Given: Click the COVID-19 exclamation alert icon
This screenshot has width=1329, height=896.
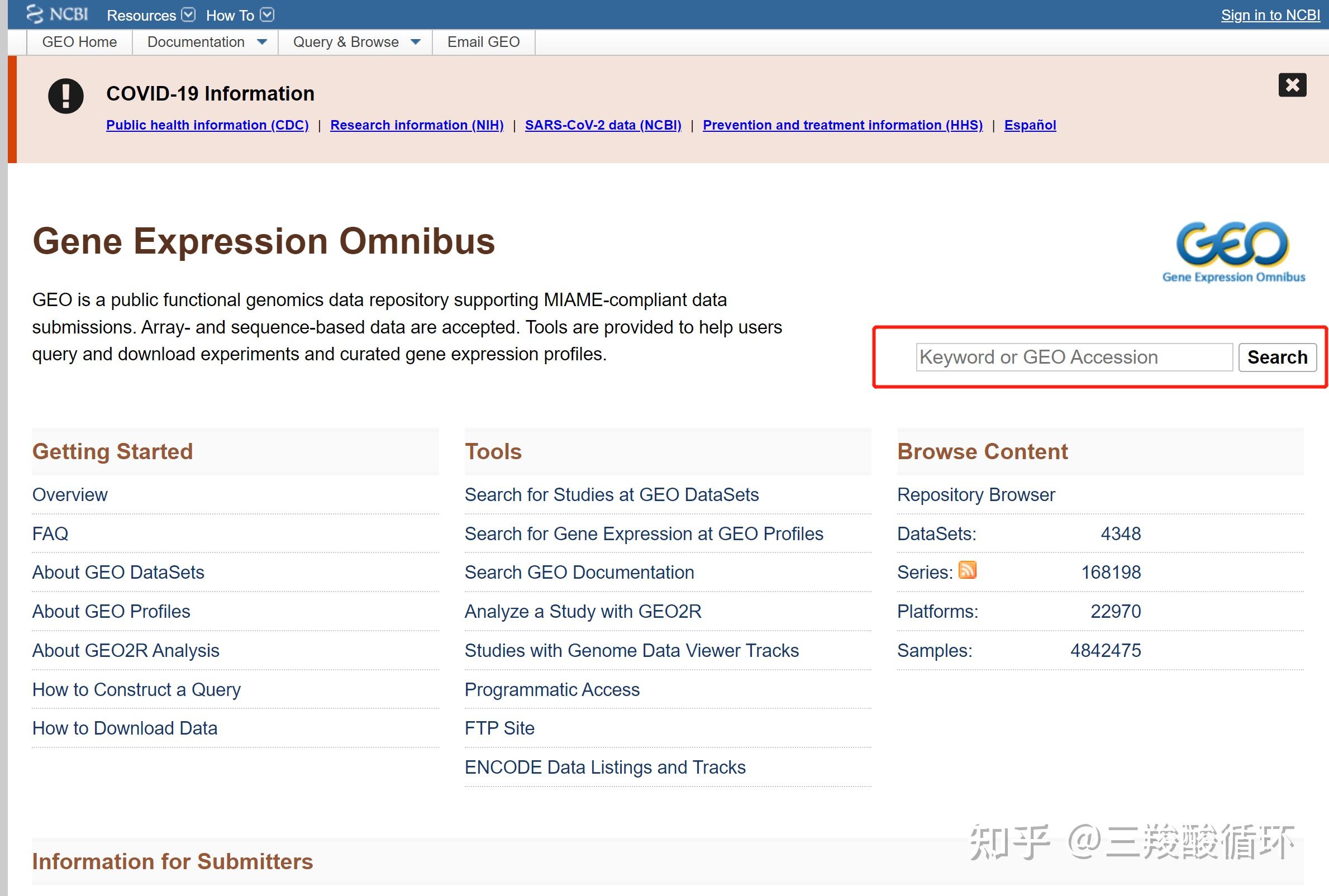Looking at the screenshot, I should [66, 96].
